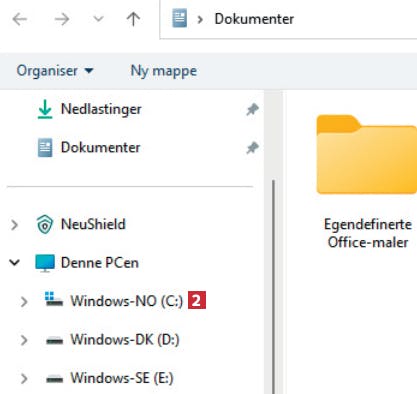Open recent locations dropdown chevron
Screen dimensions: 417x394
pos(98,19)
